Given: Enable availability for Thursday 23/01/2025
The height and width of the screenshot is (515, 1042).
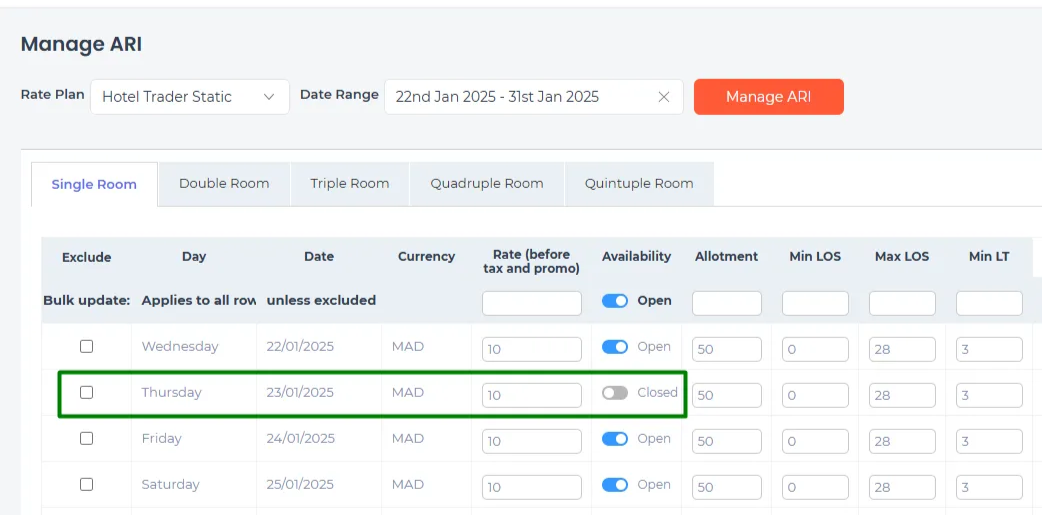Looking at the screenshot, I should coord(615,393).
